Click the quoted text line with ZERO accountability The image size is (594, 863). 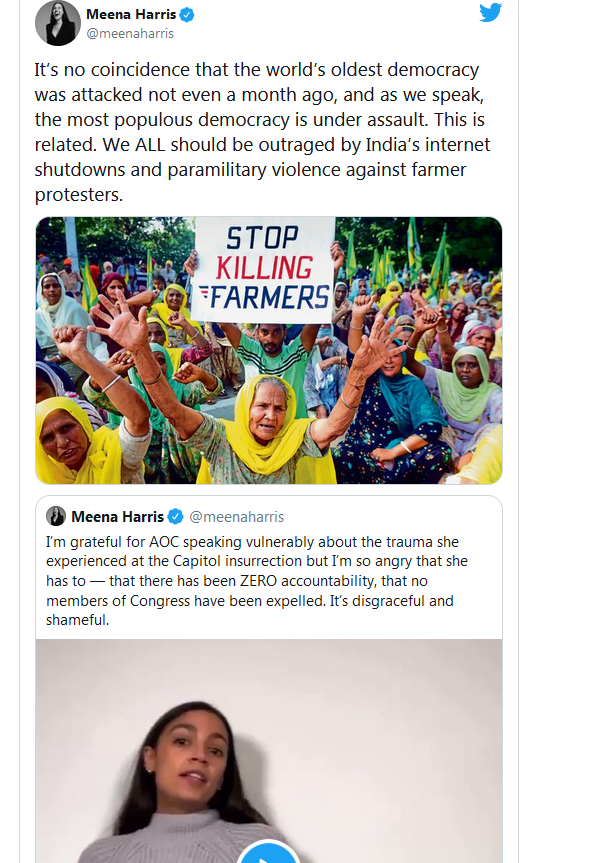pos(237,581)
